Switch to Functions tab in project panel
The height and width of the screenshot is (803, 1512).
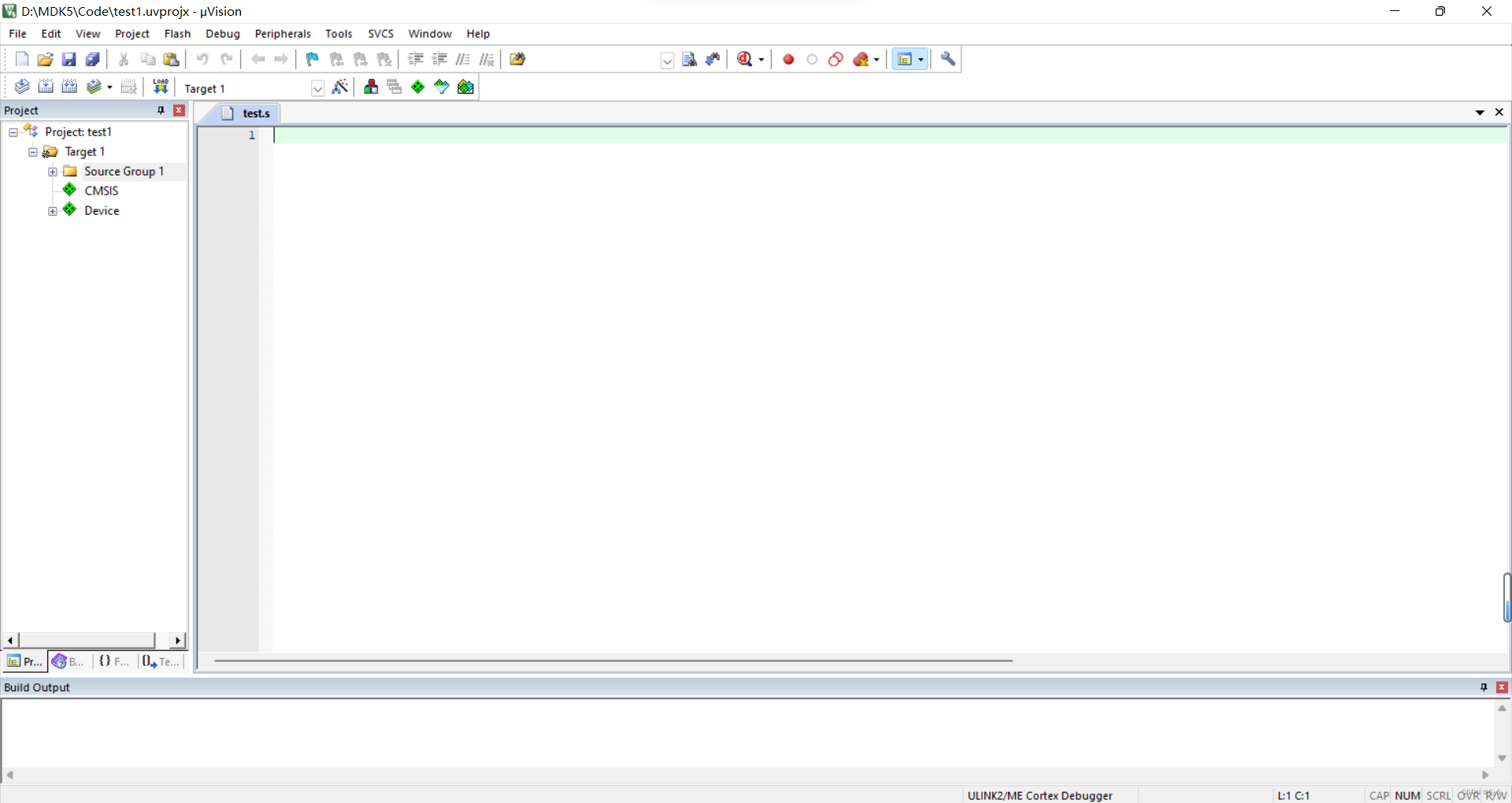coord(114,661)
